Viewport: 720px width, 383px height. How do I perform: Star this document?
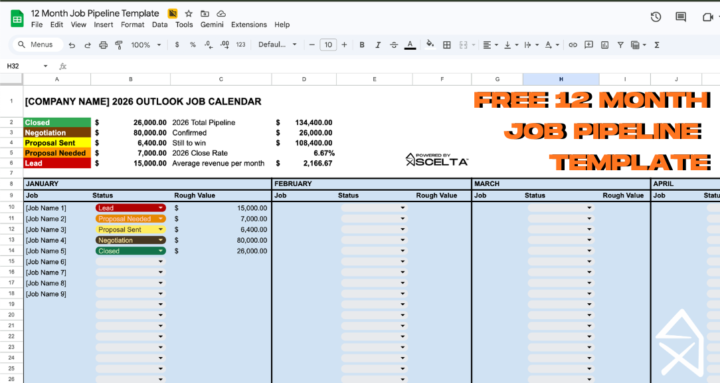click(x=188, y=14)
